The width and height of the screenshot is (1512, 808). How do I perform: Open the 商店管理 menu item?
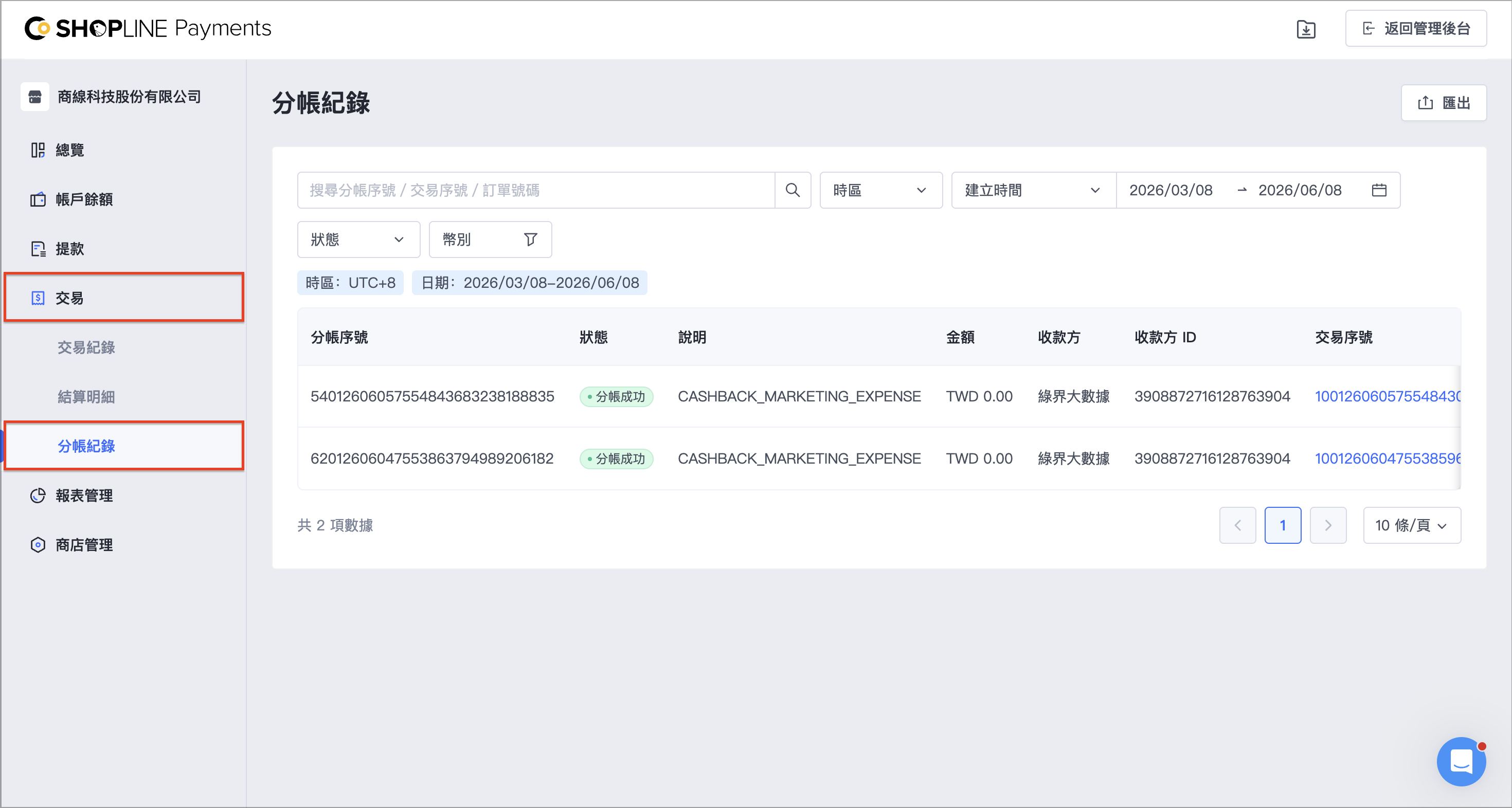click(123, 544)
